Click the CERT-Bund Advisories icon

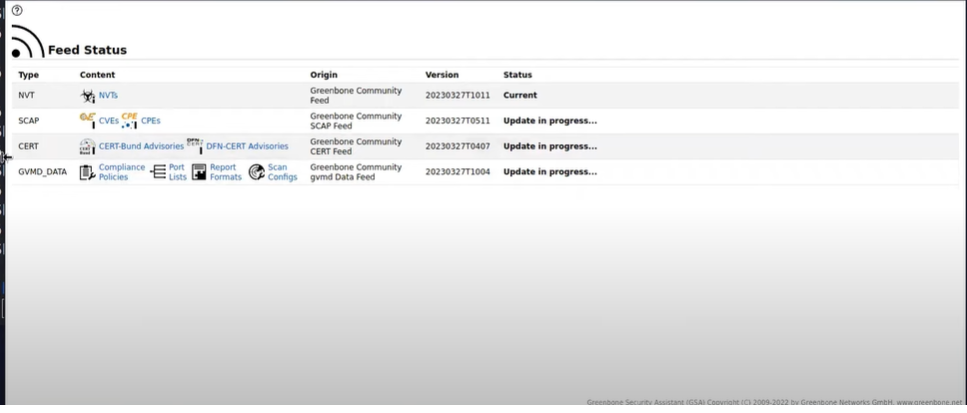(x=88, y=147)
